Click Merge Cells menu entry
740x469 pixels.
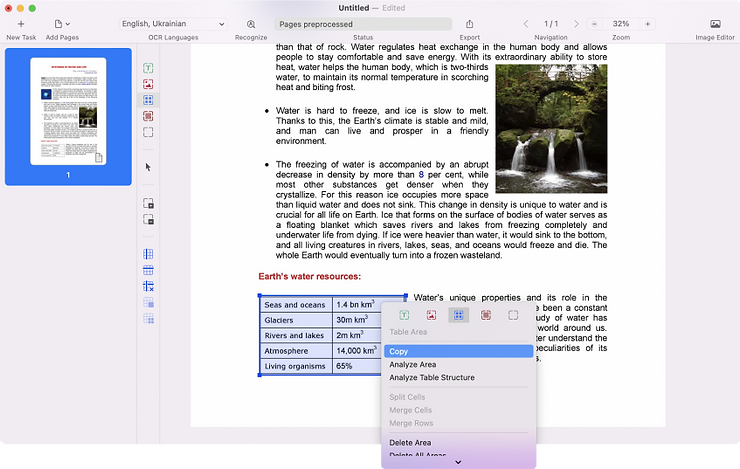pos(458,410)
